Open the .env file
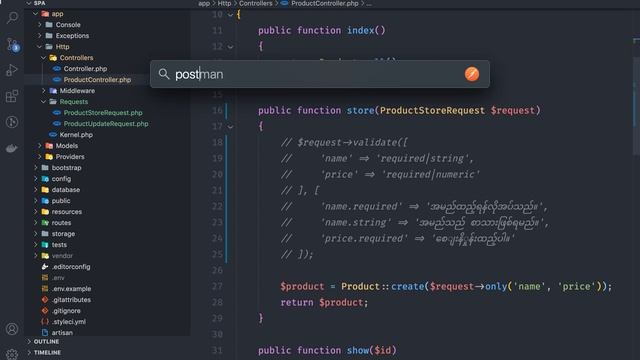Viewport: 640px width, 360px height. (58, 278)
